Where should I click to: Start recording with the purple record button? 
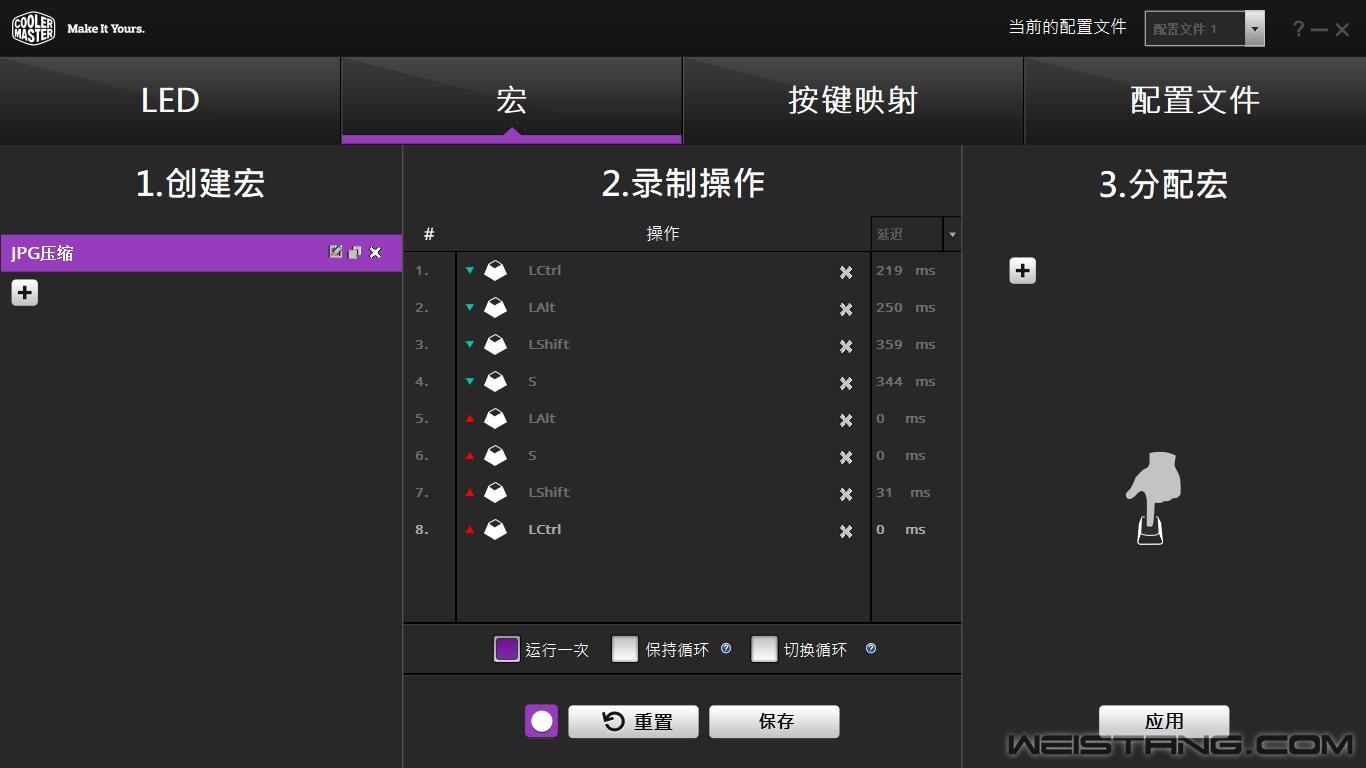542,721
